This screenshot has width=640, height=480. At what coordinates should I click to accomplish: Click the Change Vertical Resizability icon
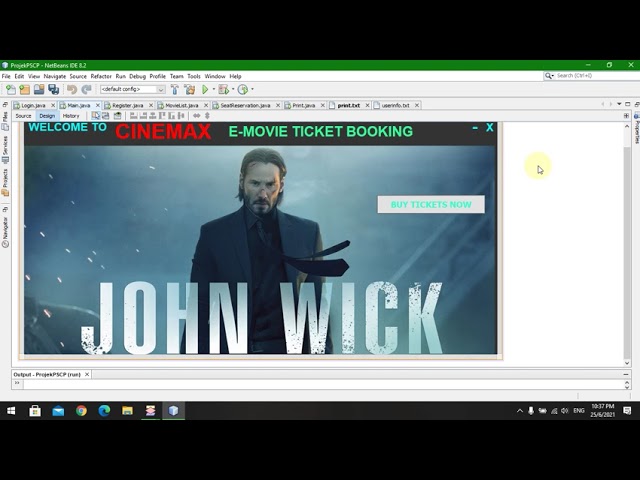pyautogui.click(x=207, y=116)
